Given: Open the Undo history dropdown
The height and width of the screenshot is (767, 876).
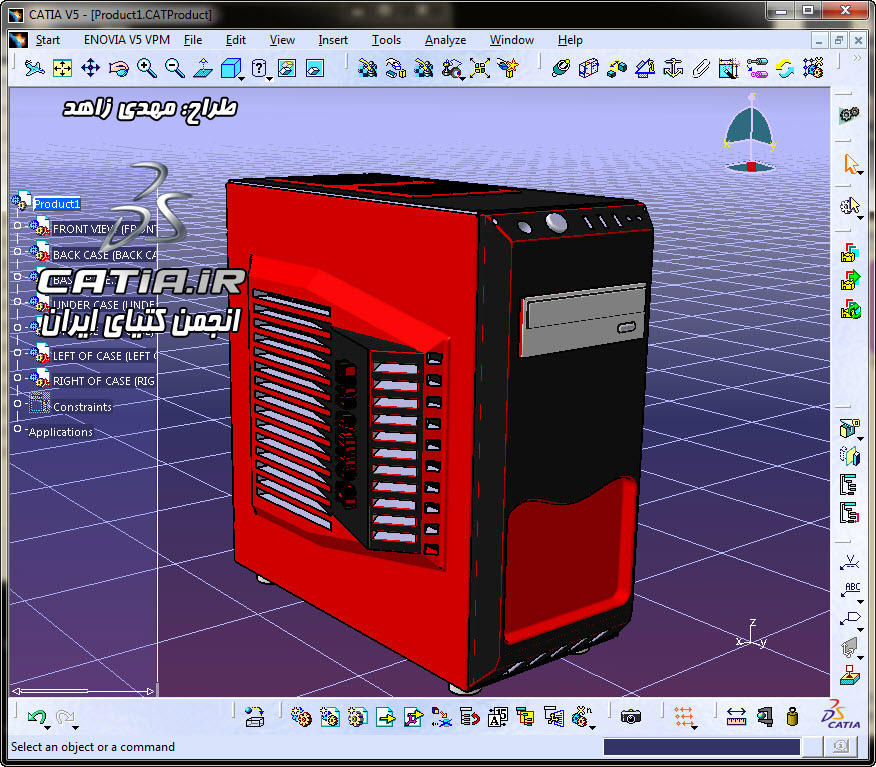Looking at the screenshot, I should 48,728.
